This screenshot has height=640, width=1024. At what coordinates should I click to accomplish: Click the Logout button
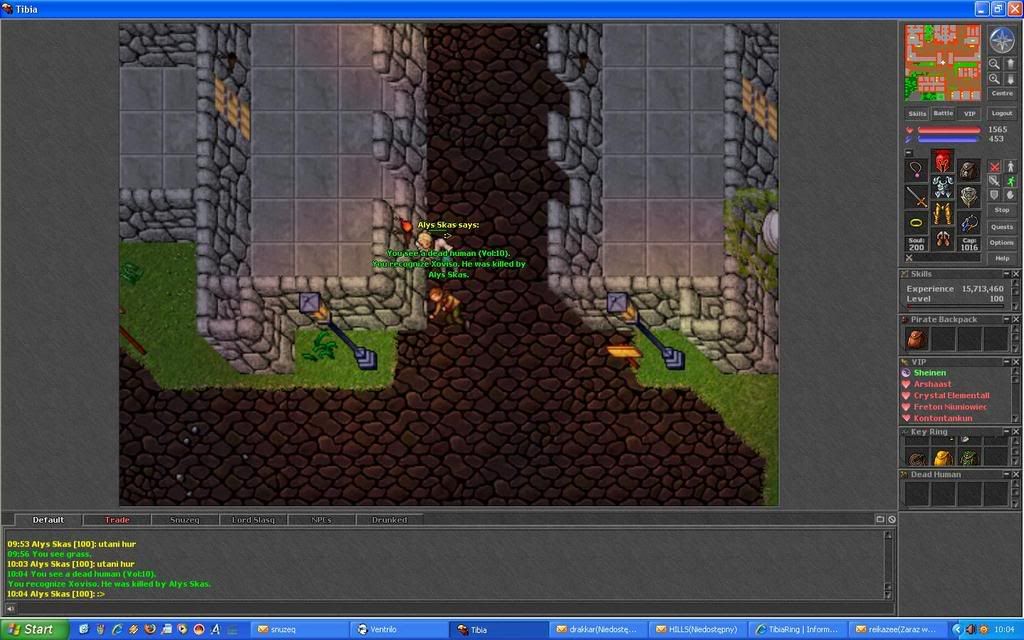[x=1002, y=114]
